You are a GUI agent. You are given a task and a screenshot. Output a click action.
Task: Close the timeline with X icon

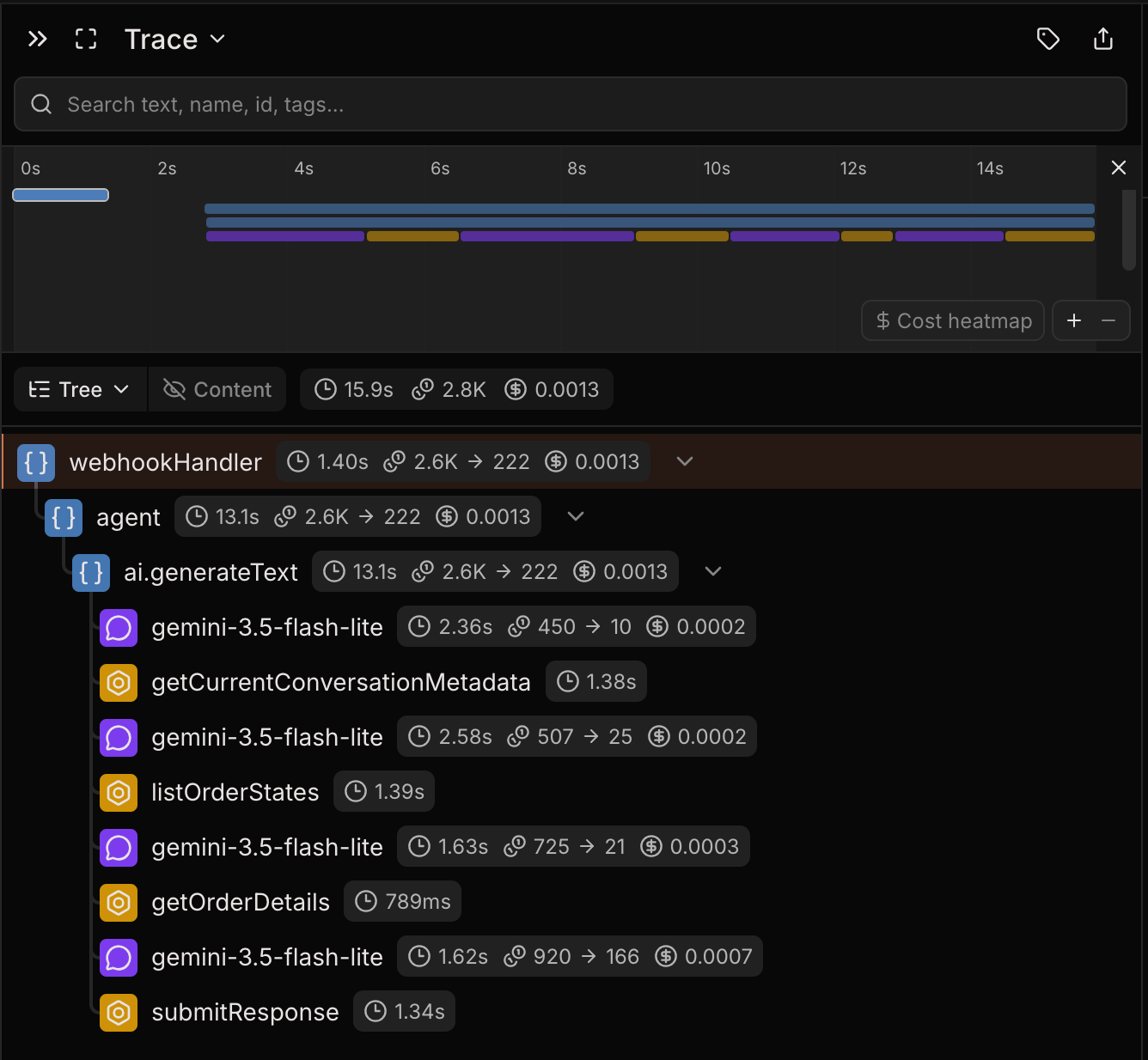tap(1119, 168)
